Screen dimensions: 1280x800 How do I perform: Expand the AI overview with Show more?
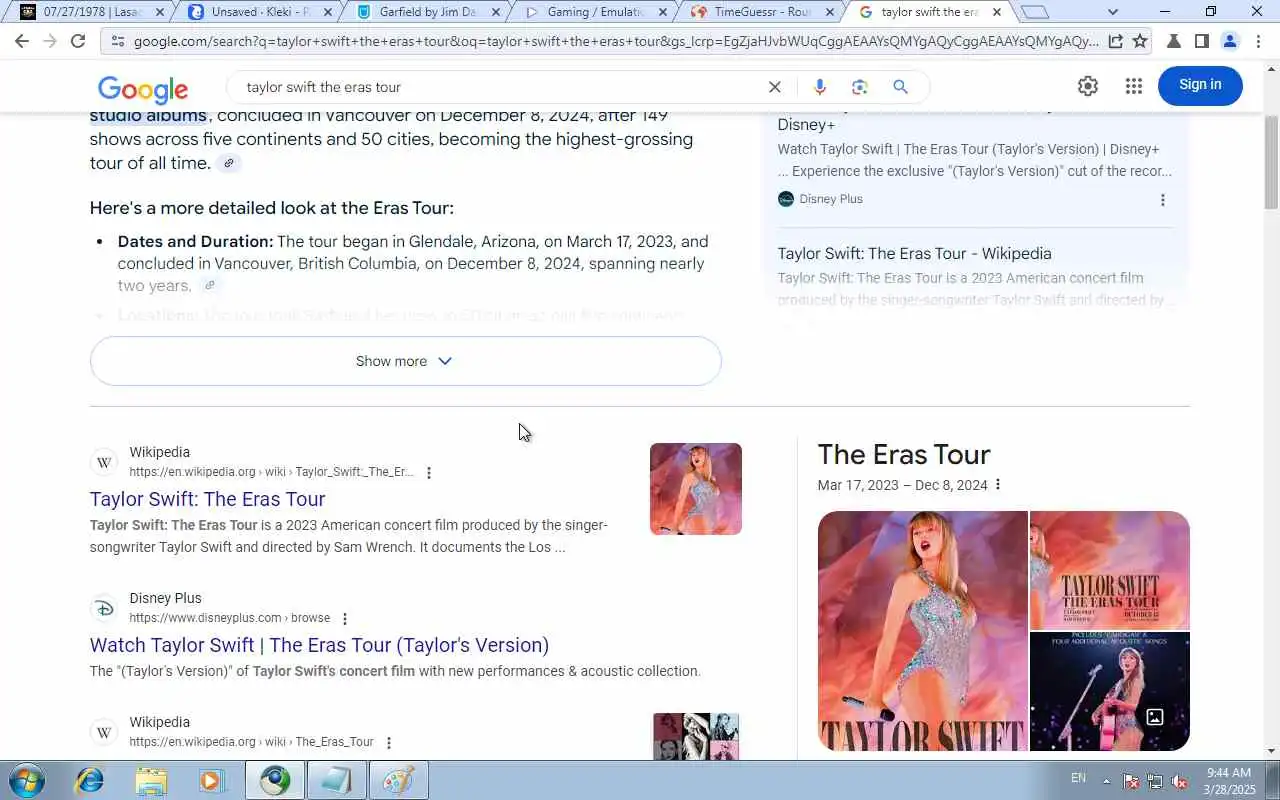tap(405, 361)
